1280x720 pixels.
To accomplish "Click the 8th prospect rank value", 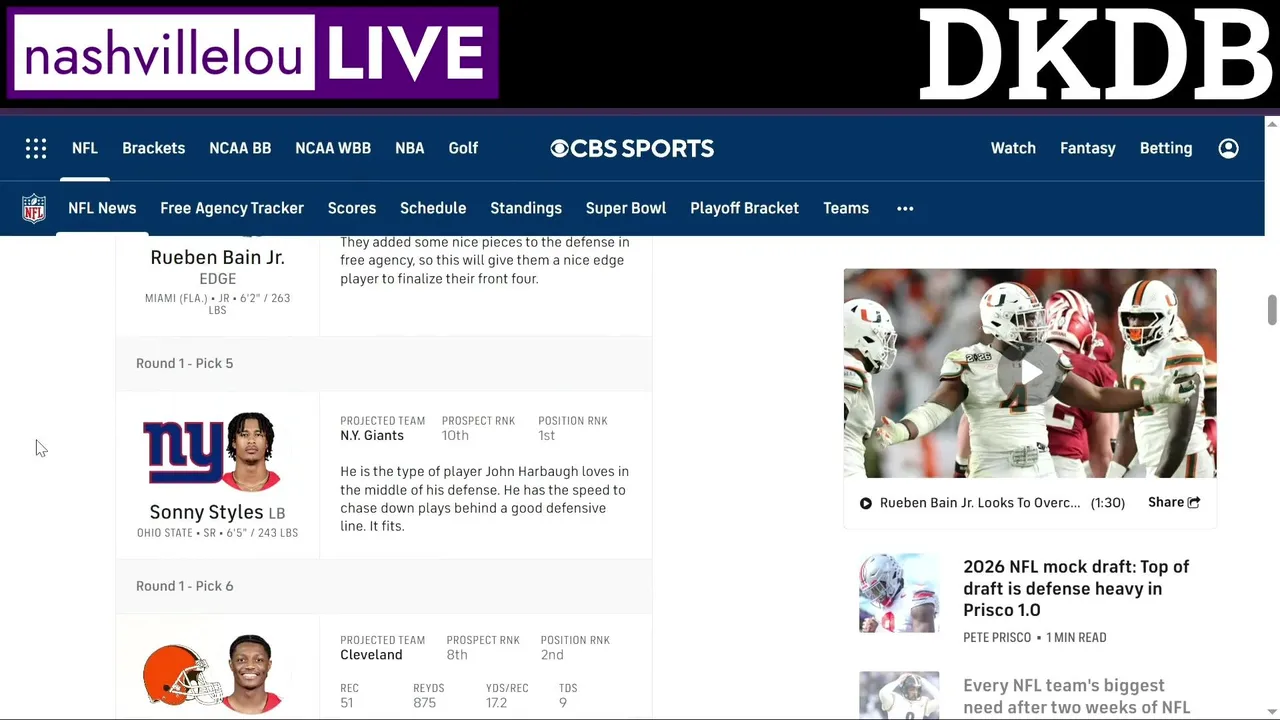I will [x=457, y=655].
